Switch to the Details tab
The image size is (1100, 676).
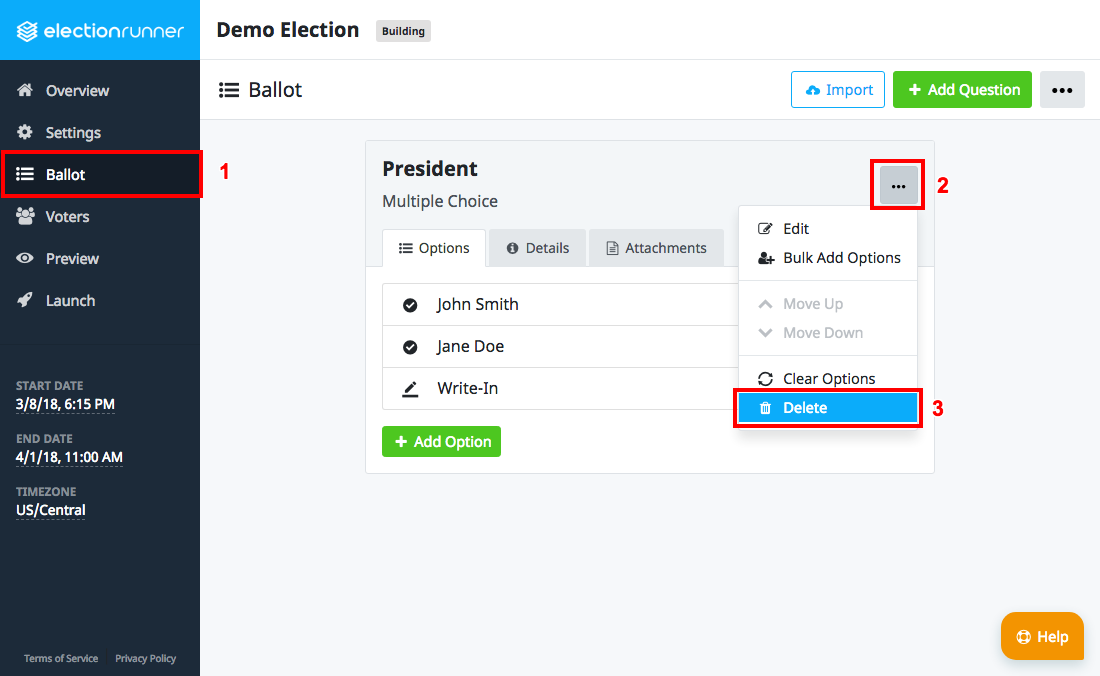[x=537, y=248]
